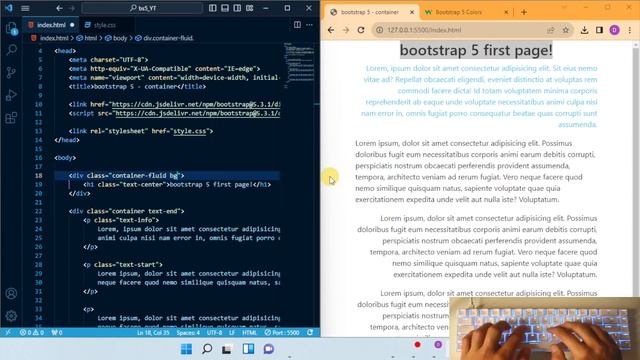Open Windows Widgets from taskbar
Viewport: 640px width, 360px height.
click(248, 349)
